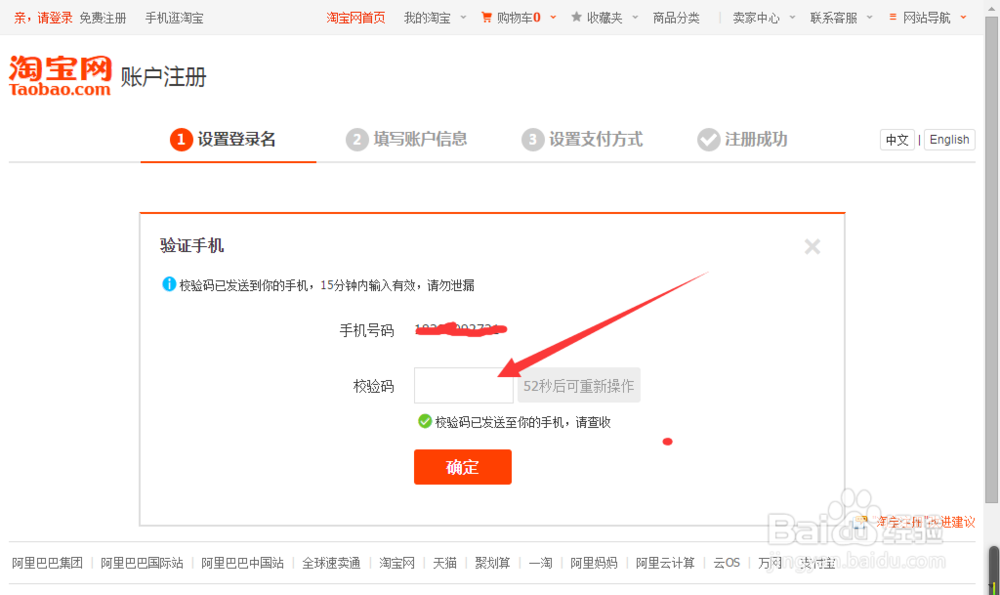Click the 手机号码 label

[367, 330]
